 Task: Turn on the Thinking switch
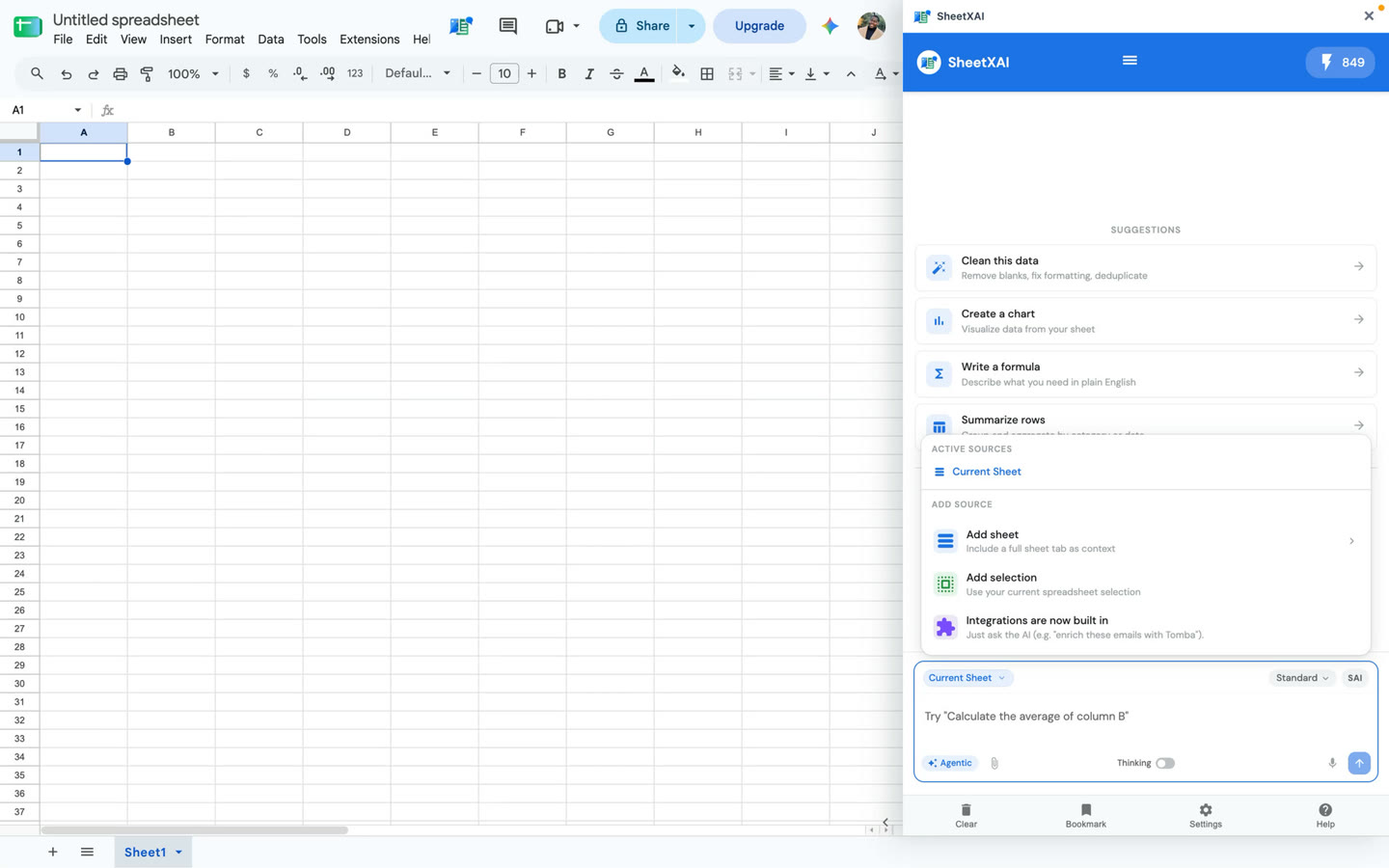click(x=1165, y=763)
